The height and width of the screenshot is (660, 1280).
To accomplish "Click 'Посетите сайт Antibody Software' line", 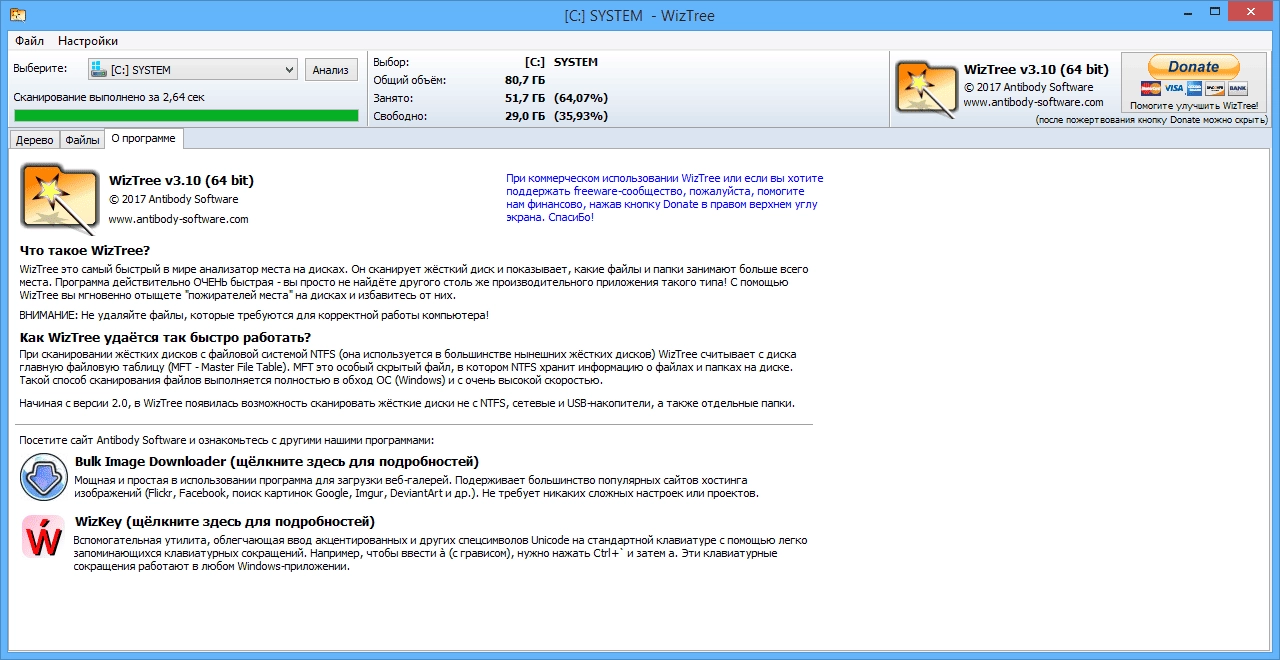I will tap(227, 440).
